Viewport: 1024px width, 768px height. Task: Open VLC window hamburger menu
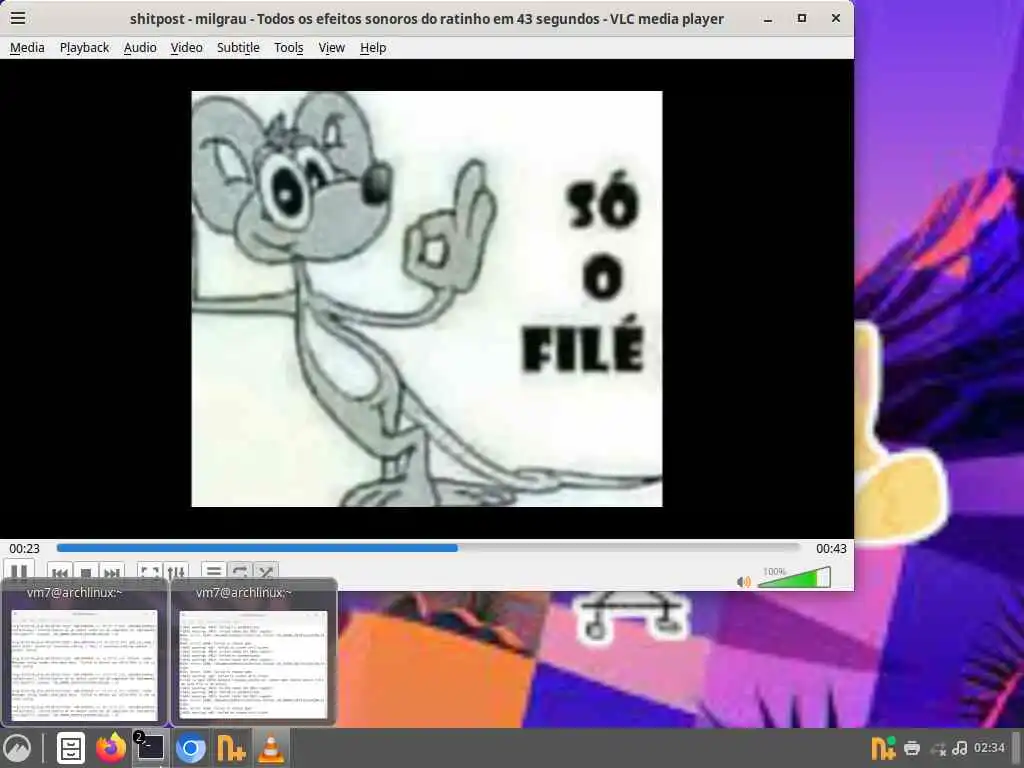[18, 18]
